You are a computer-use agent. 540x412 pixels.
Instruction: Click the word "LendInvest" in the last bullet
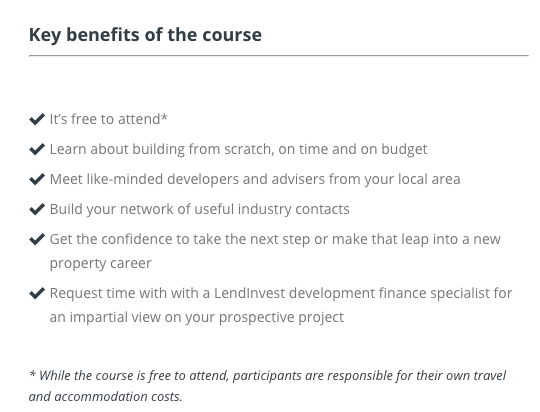(250, 293)
